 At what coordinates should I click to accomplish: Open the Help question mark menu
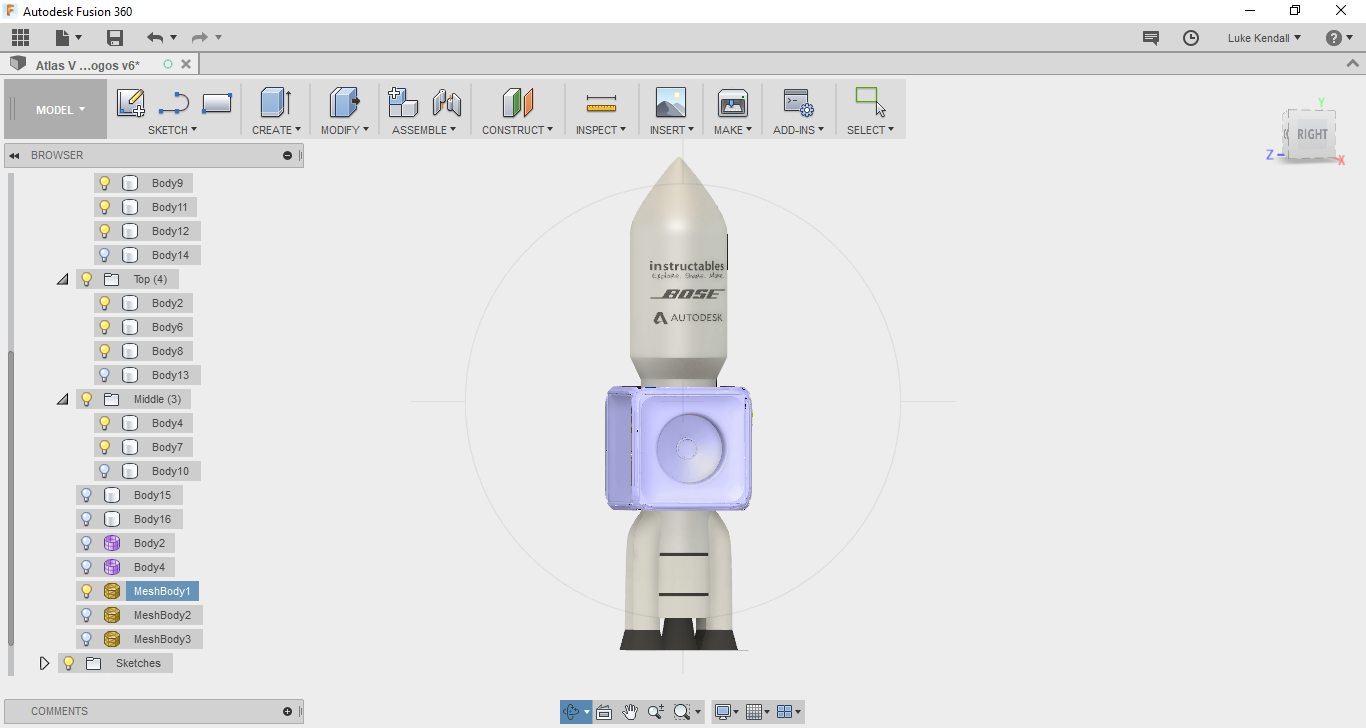point(1338,38)
